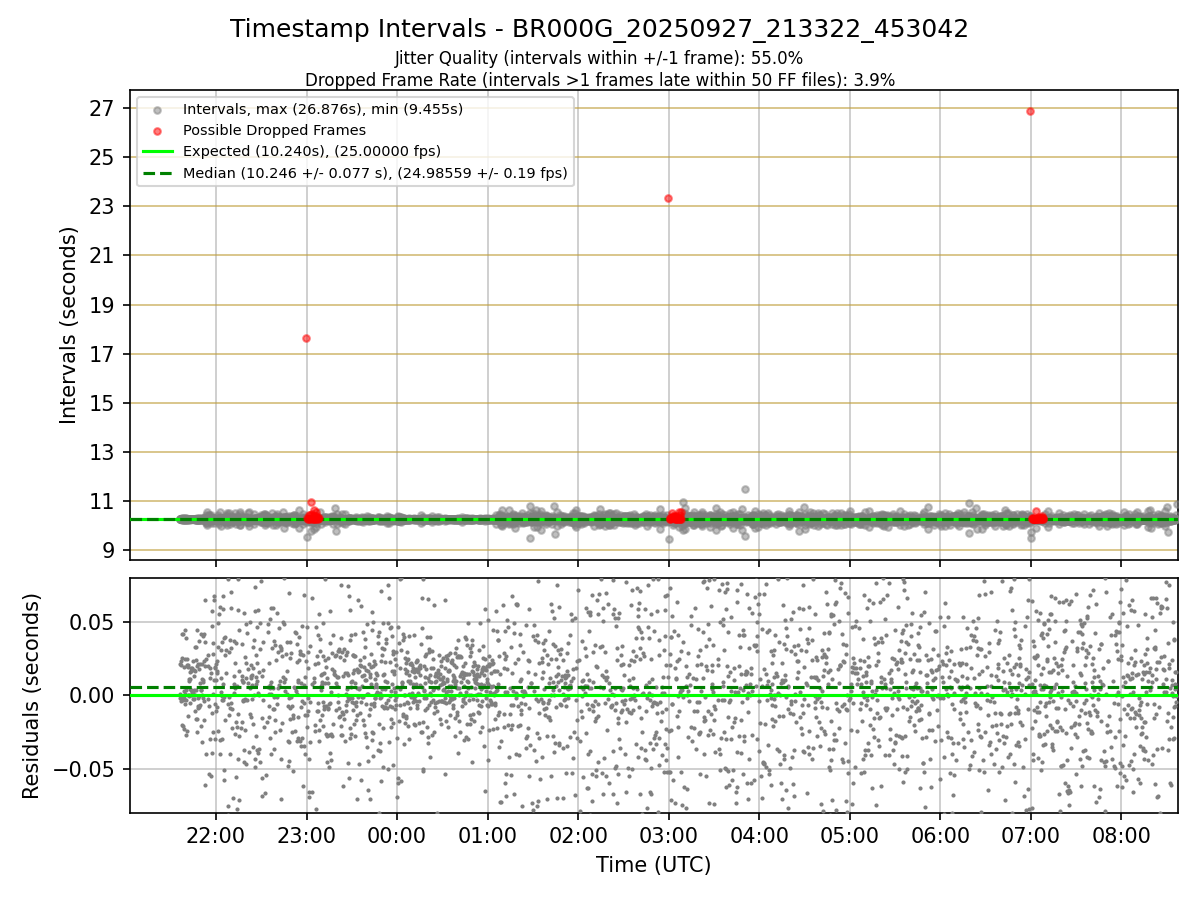Click the 'Dropped Frame Rate' subtitle line showing 3.9%
This screenshot has width=1200, height=900.
pos(599,79)
